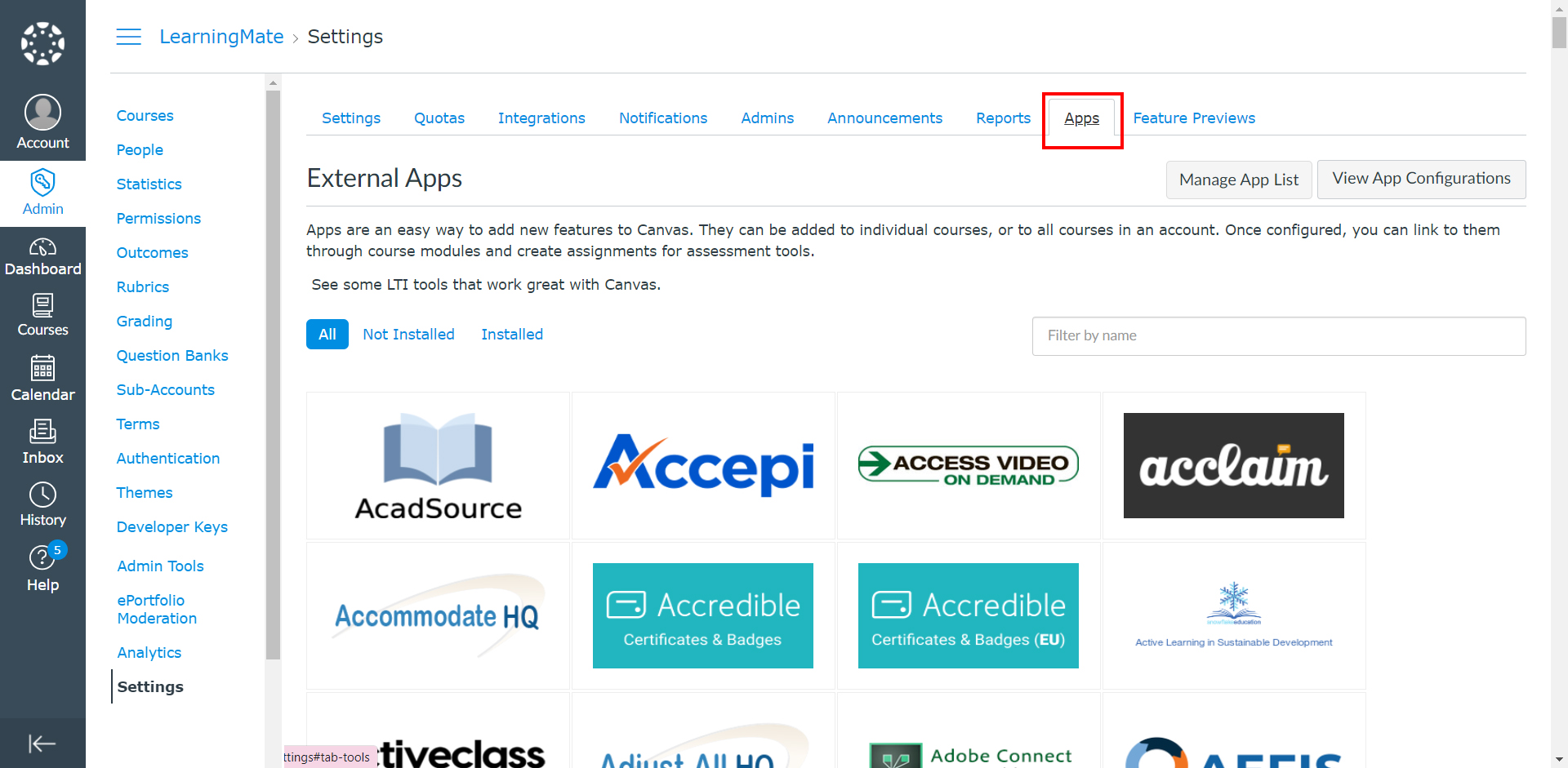Click the Manage App List button
The width and height of the screenshot is (1568, 768).
click(1239, 180)
